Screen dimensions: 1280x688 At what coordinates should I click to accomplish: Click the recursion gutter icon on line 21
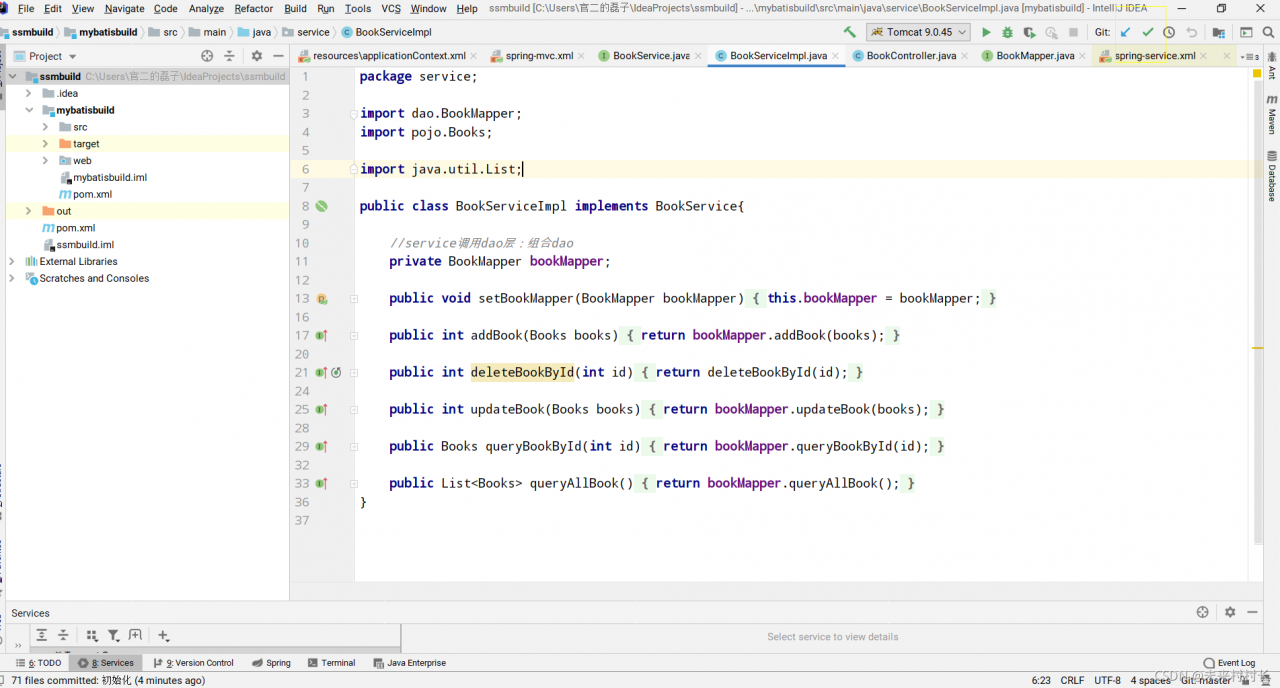click(x=336, y=372)
